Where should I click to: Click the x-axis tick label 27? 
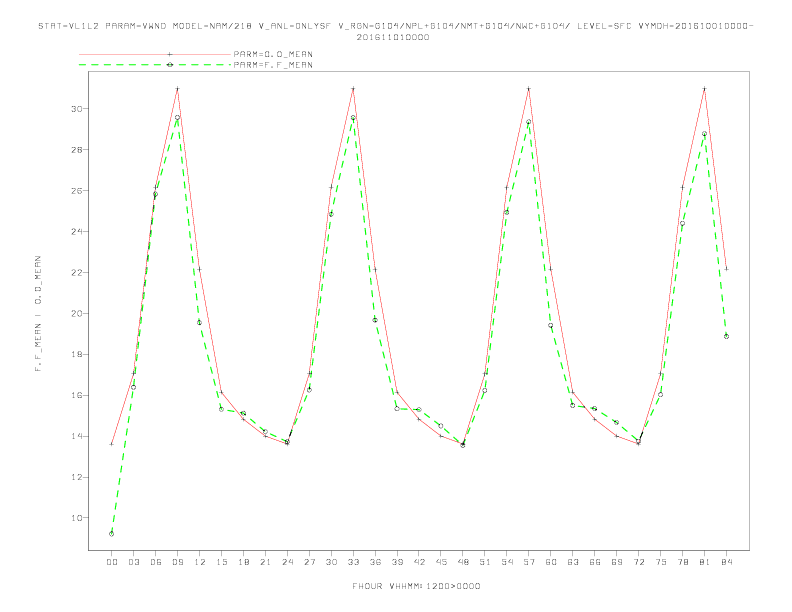[309, 562]
